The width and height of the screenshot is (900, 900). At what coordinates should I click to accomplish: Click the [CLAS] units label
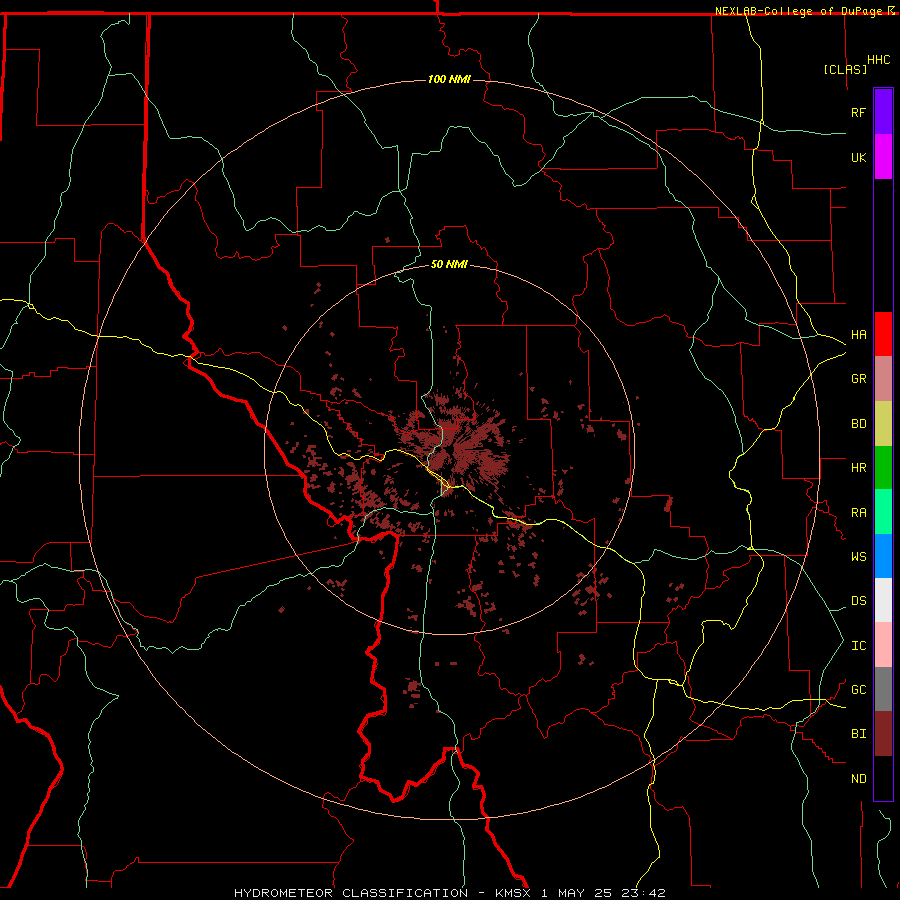[845, 69]
